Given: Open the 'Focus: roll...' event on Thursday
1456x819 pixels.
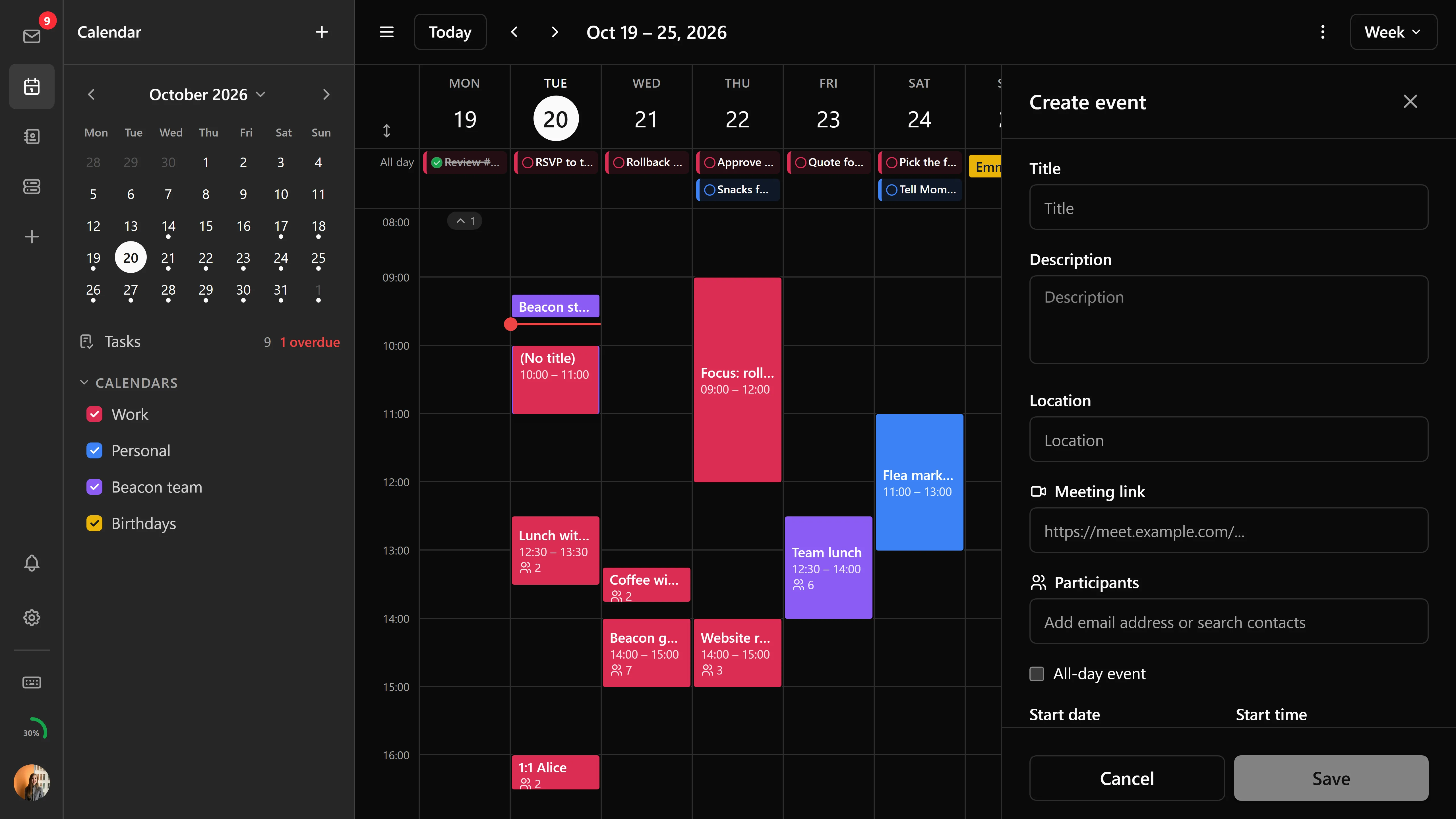Looking at the screenshot, I should point(737,380).
